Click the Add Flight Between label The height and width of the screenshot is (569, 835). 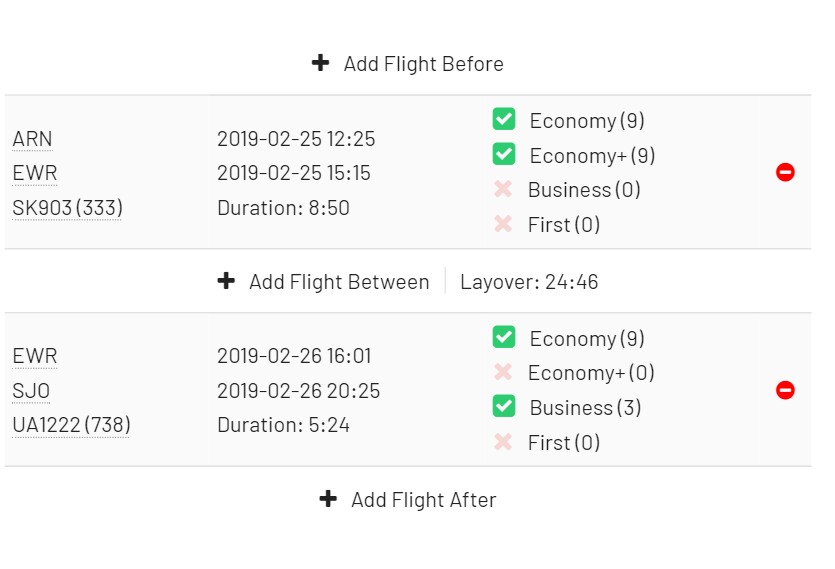pyautogui.click(x=339, y=282)
